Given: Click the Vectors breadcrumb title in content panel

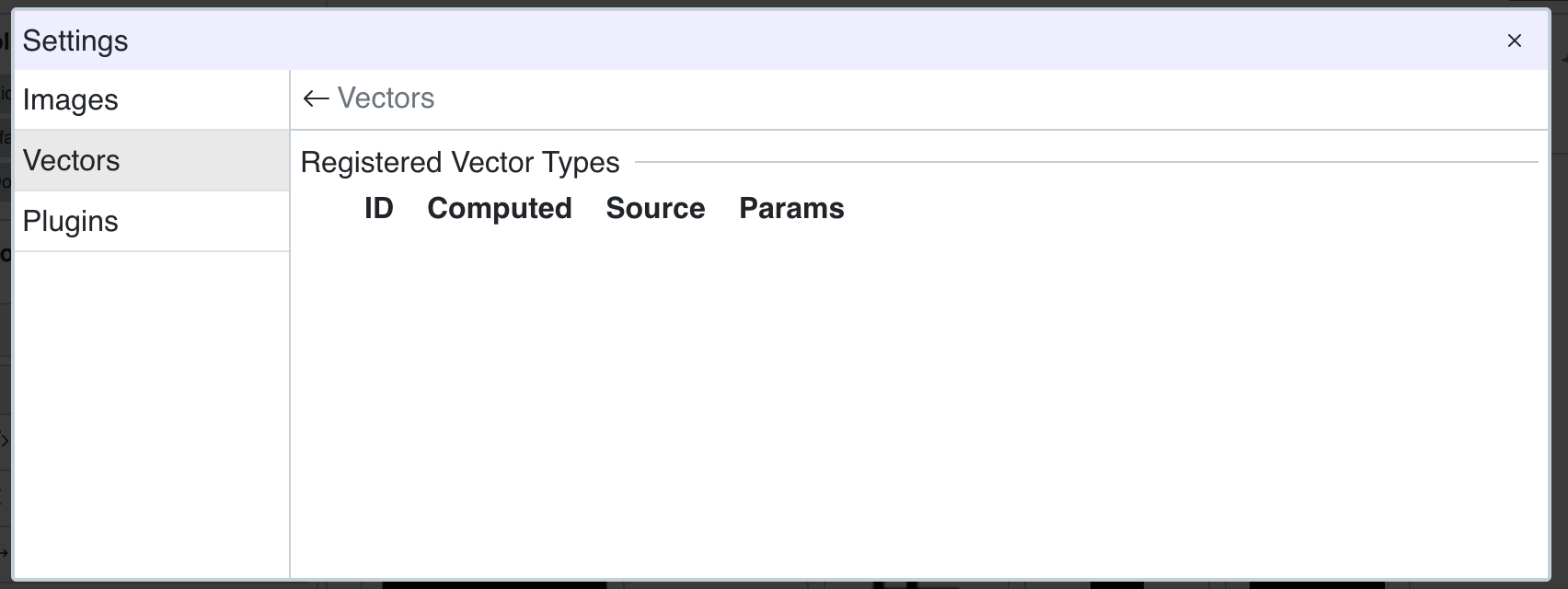Looking at the screenshot, I should click(x=386, y=98).
